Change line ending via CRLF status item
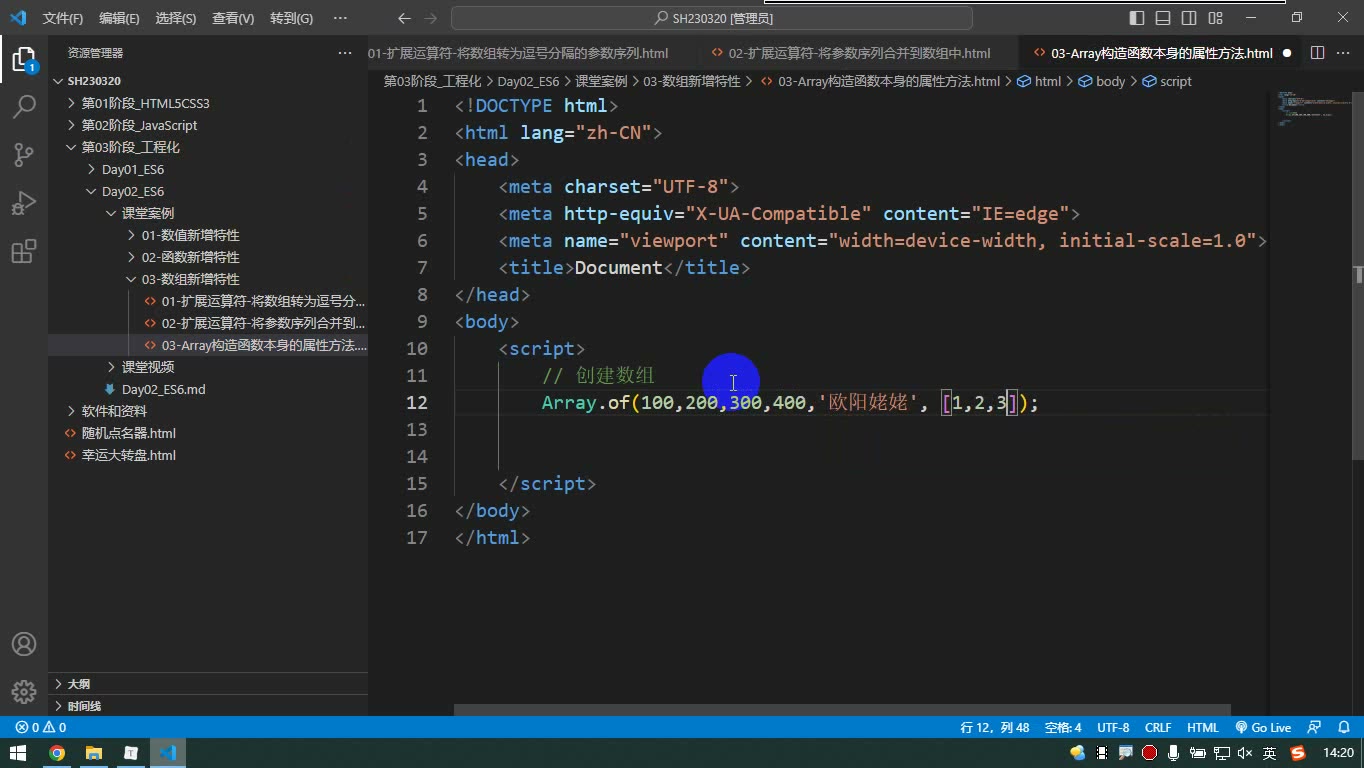This screenshot has width=1364, height=768. pos(1158,728)
